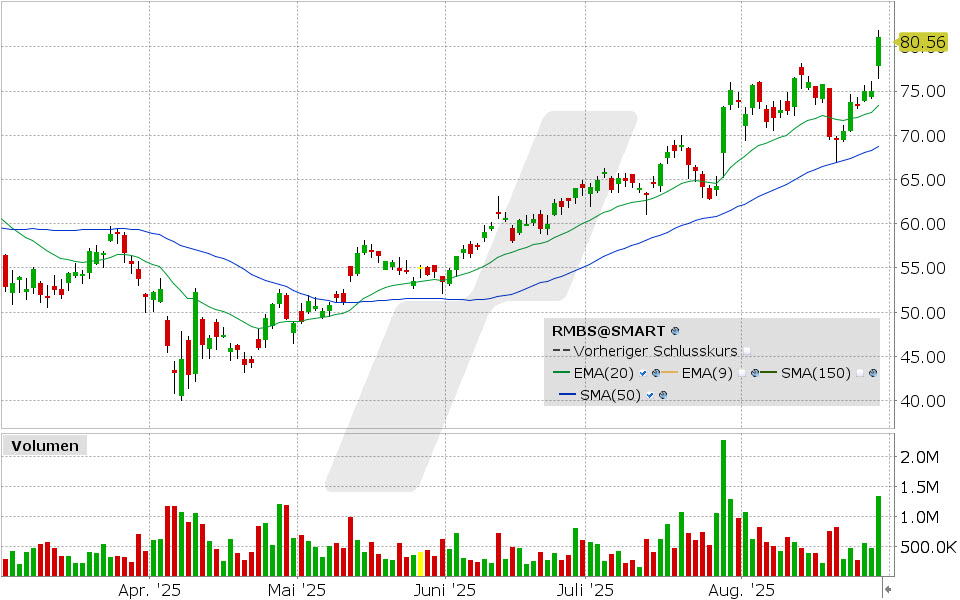This screenshot has height=600, width=960.
Task: Click the green EMA(20) legend line swatch
Action: click(x=561, y=372)
